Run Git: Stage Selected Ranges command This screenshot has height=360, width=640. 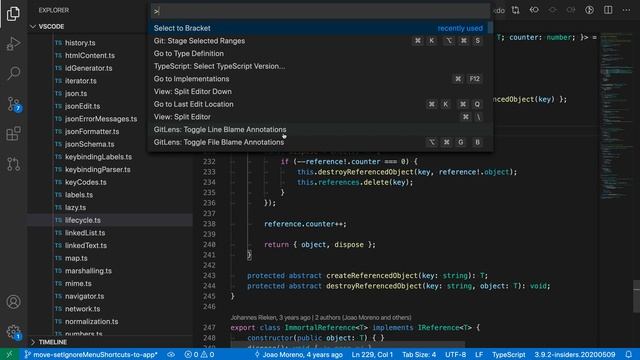click(x=320, y=41)
